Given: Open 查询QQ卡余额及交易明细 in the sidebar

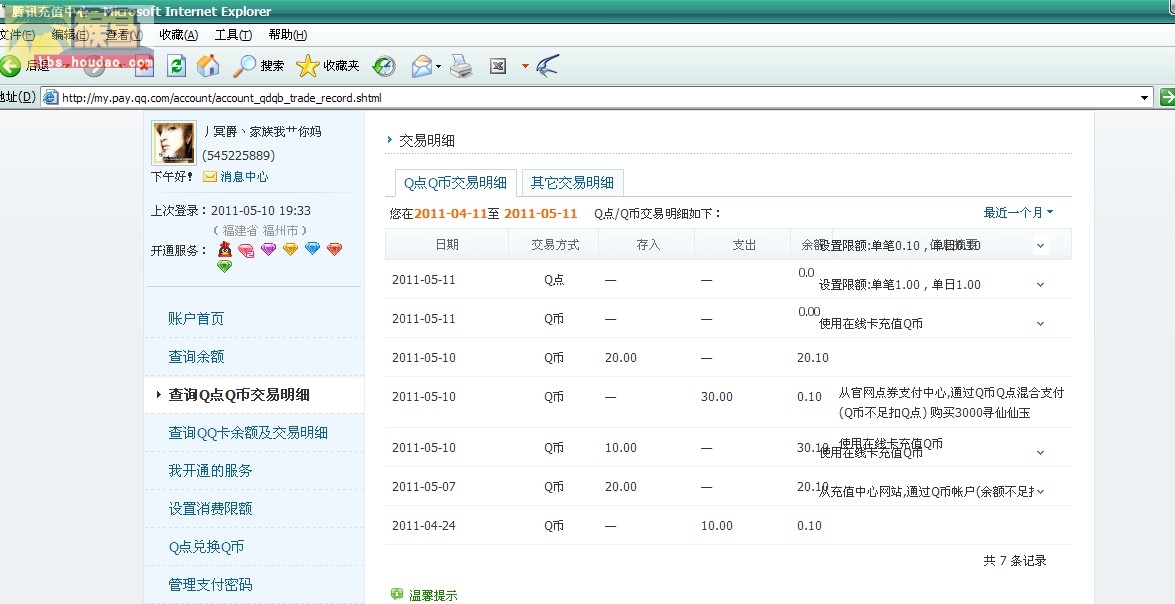Looking at the screenshot, I should pos(248,432).
